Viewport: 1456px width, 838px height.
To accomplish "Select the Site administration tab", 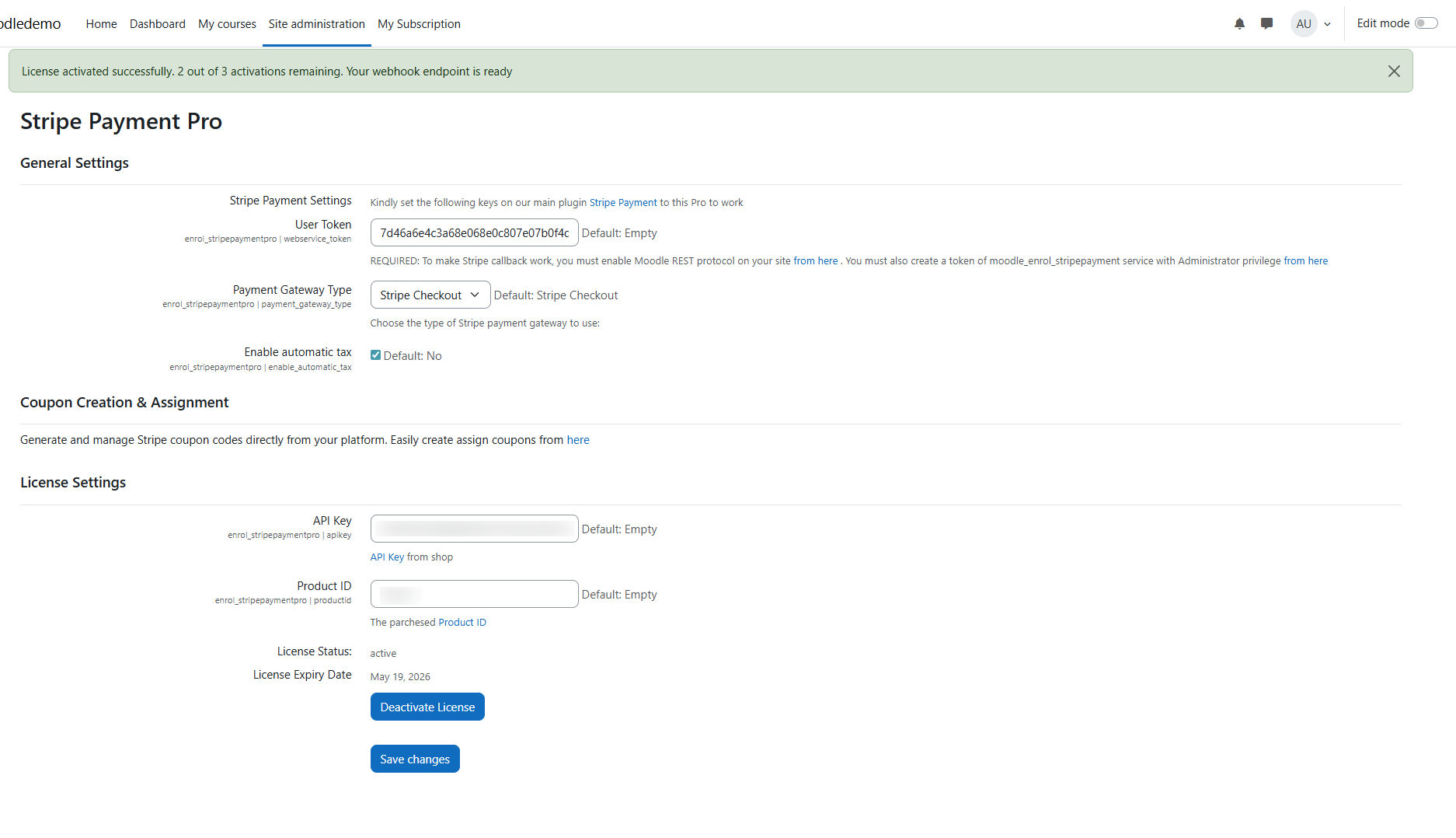I will [x=316, y=24].
